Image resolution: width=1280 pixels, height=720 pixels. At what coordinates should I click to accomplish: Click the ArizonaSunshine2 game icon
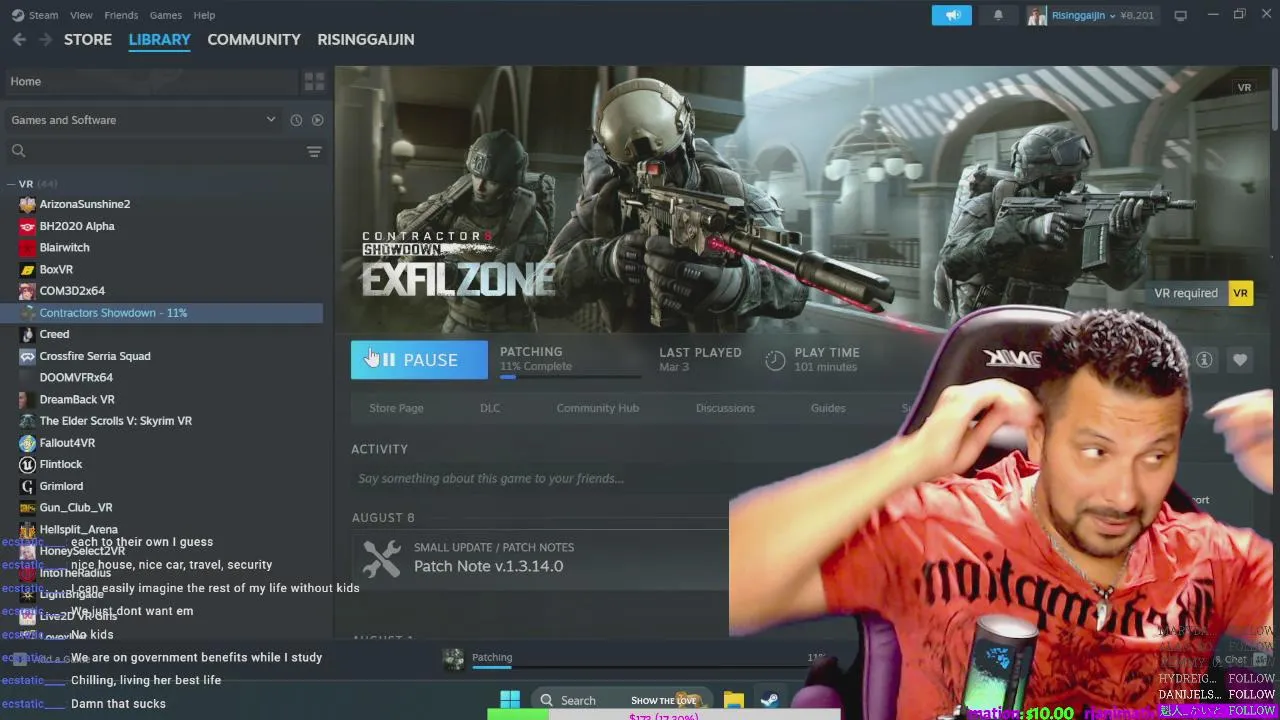point(27,204)
